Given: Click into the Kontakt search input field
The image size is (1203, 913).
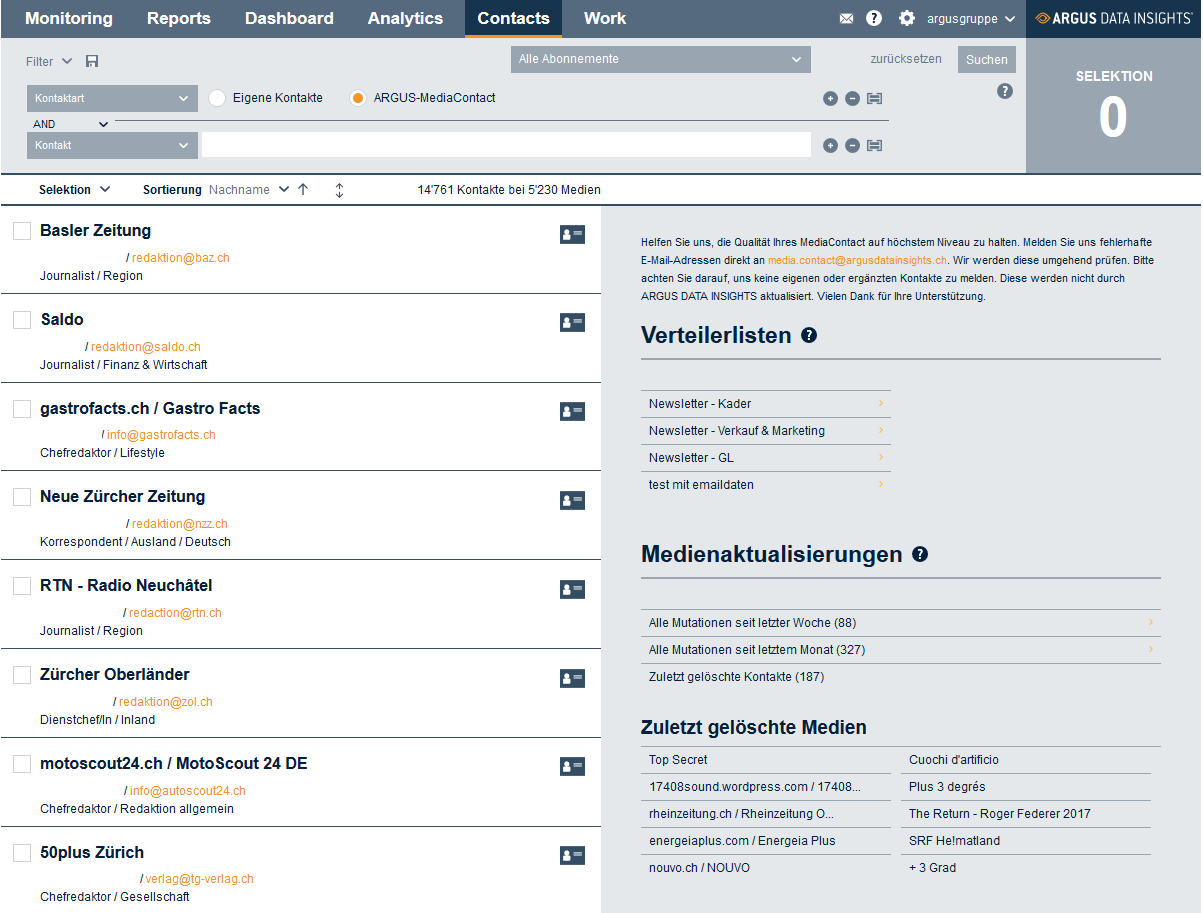Looking at the screenshot, I should pos(506,145).
